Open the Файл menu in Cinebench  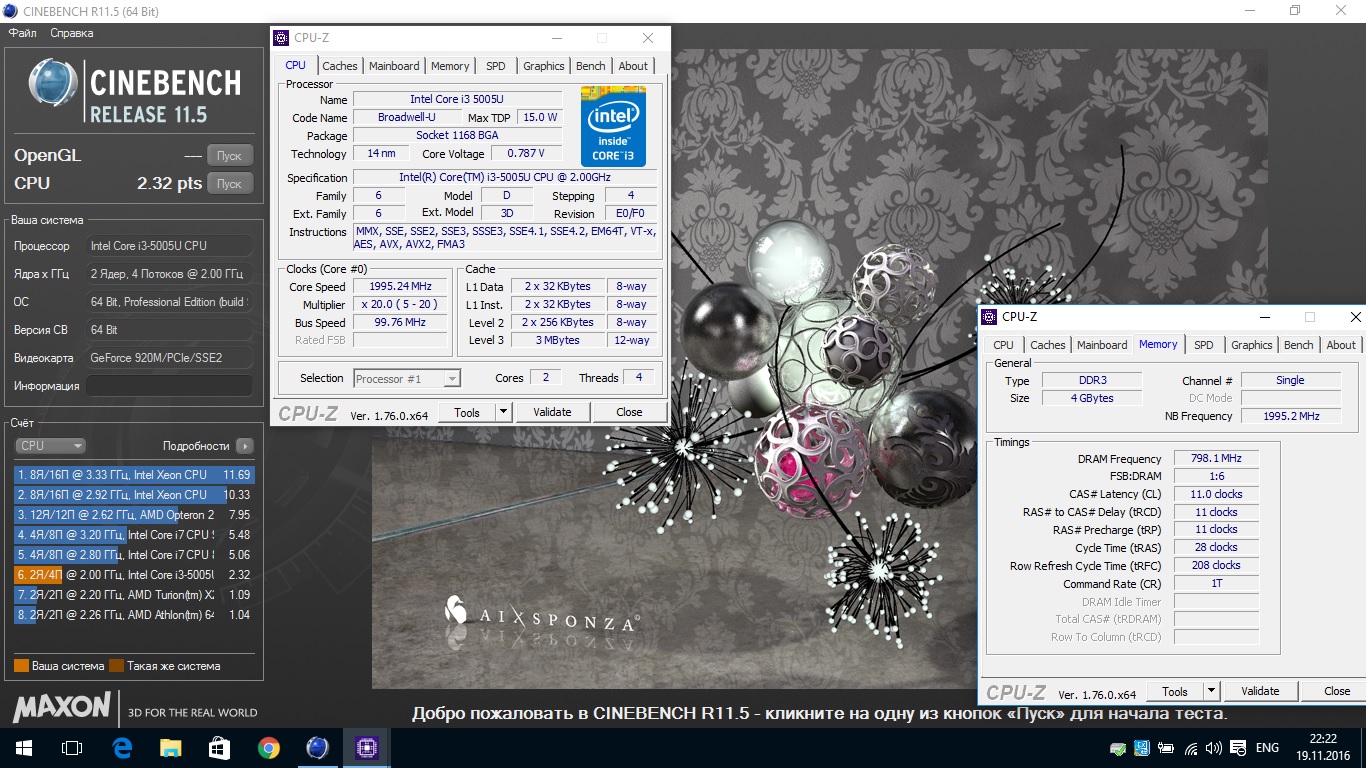point(22,33)
